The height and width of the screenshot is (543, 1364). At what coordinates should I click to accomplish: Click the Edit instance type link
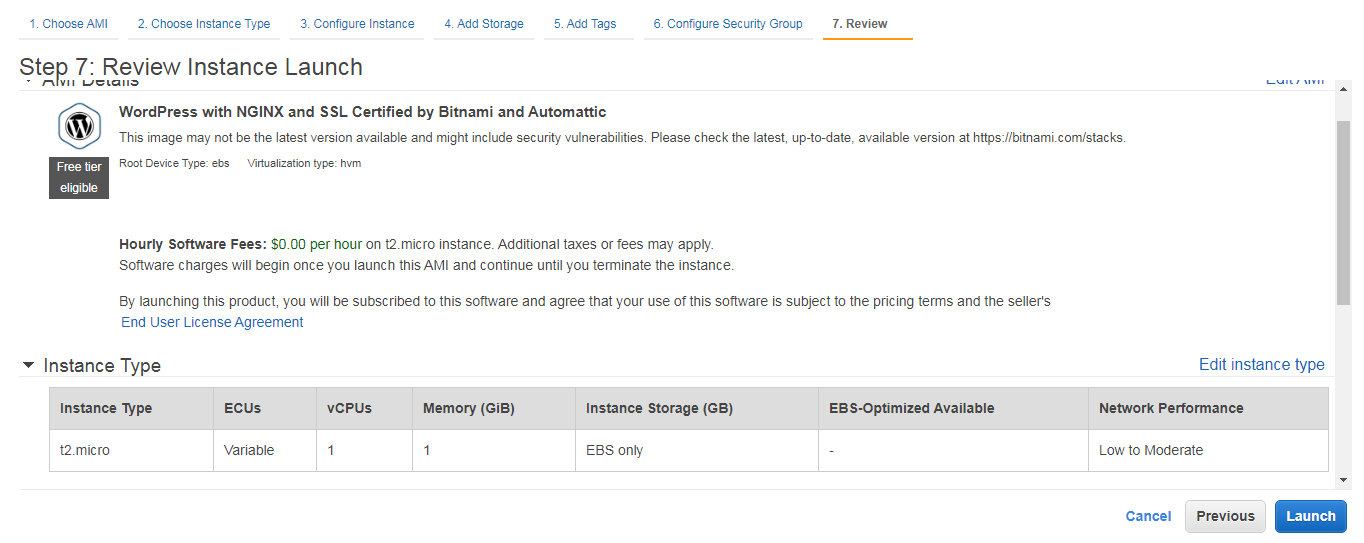point(1261,365)
